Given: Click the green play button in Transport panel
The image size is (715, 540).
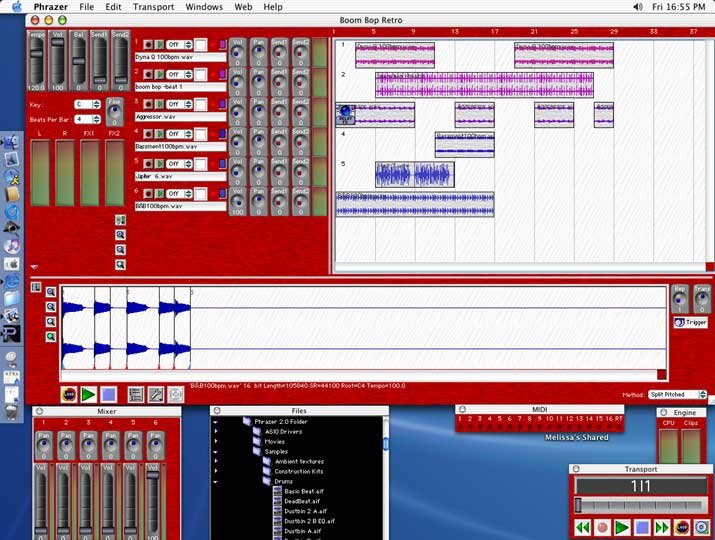Looking at the screenshot, I should point(622,528).
